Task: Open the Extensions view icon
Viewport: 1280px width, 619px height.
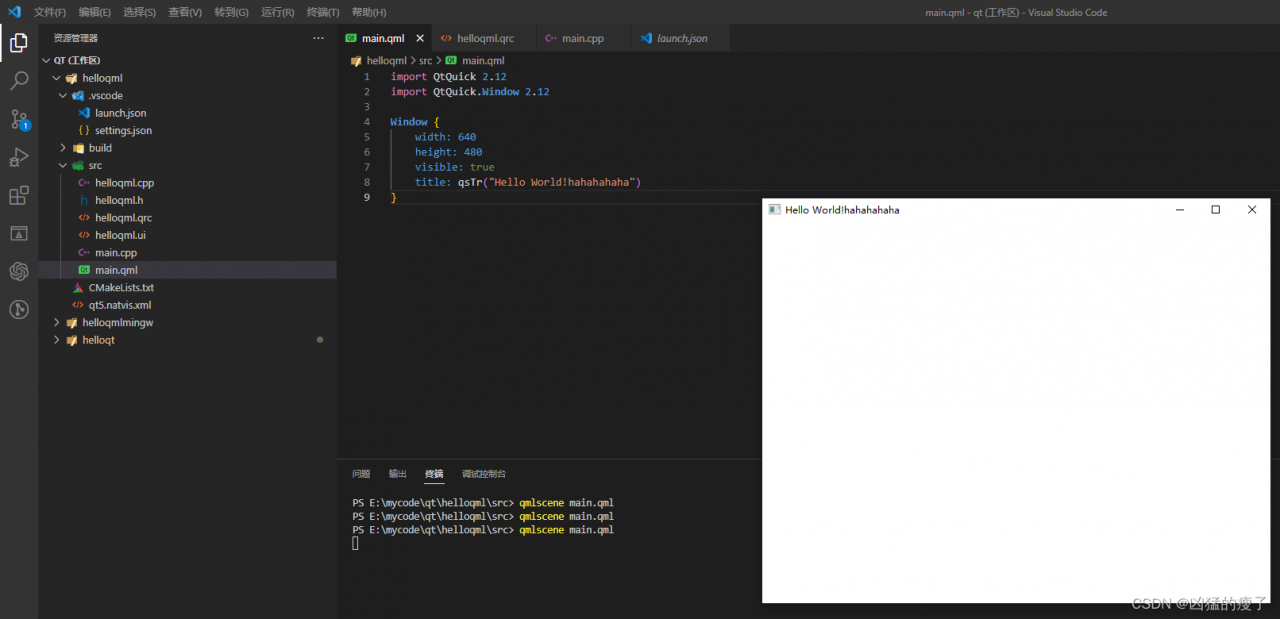Action: (18, 195)
